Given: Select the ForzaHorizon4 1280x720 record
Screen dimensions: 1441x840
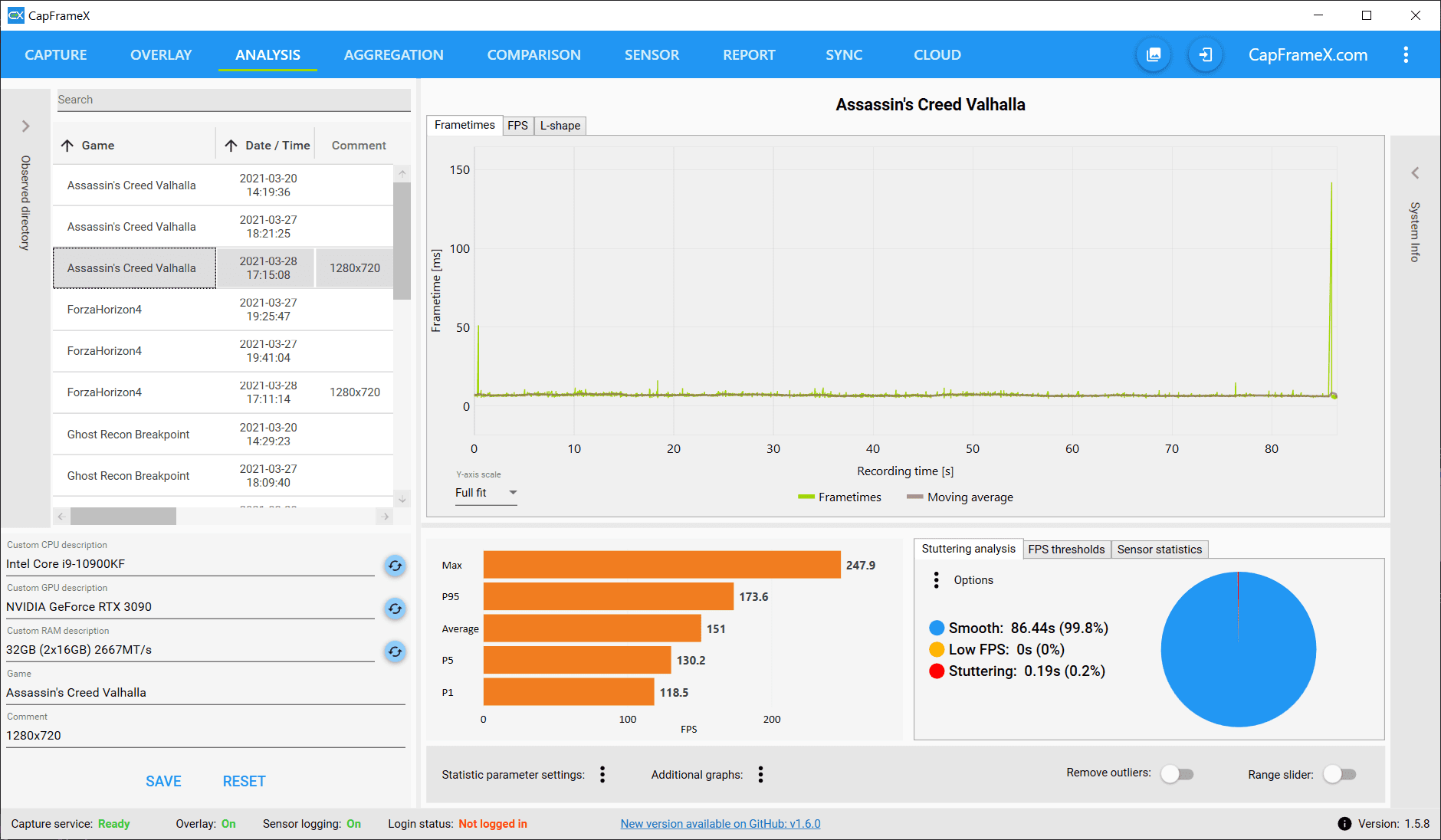Looking at the screenshot, I should (223, 392).
